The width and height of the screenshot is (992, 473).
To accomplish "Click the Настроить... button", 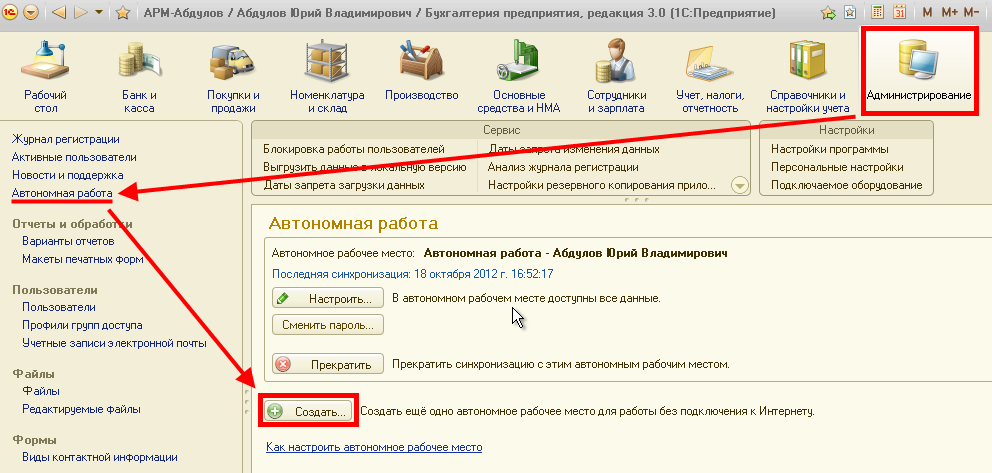I will [328, 298].
